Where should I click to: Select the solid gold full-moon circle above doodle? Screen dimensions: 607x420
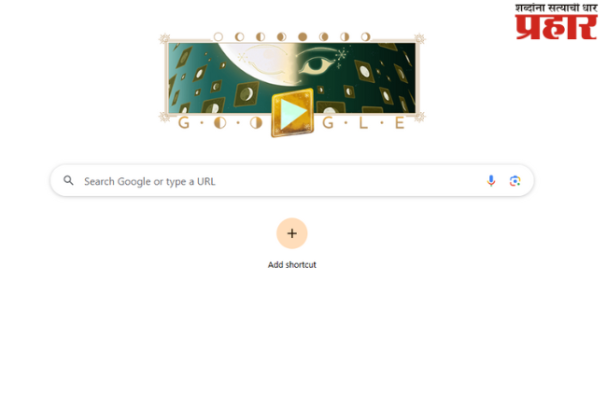(x=303, y=37)
